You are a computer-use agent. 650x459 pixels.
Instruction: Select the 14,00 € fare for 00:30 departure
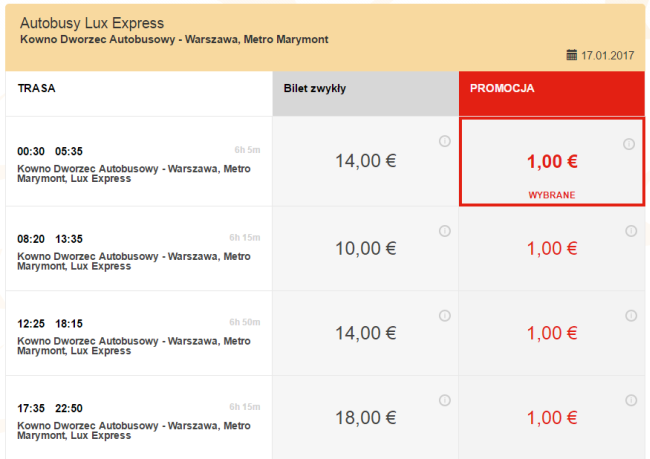[365, 161]
